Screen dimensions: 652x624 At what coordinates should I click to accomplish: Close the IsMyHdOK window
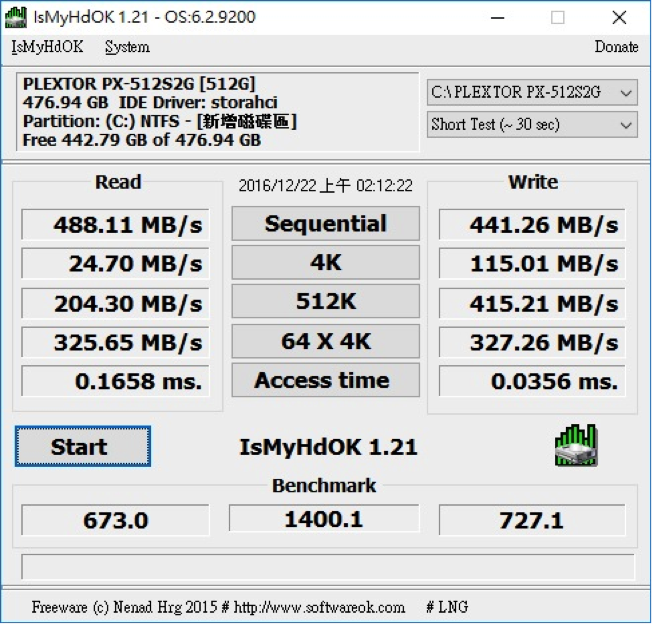[x=620, y=17]
